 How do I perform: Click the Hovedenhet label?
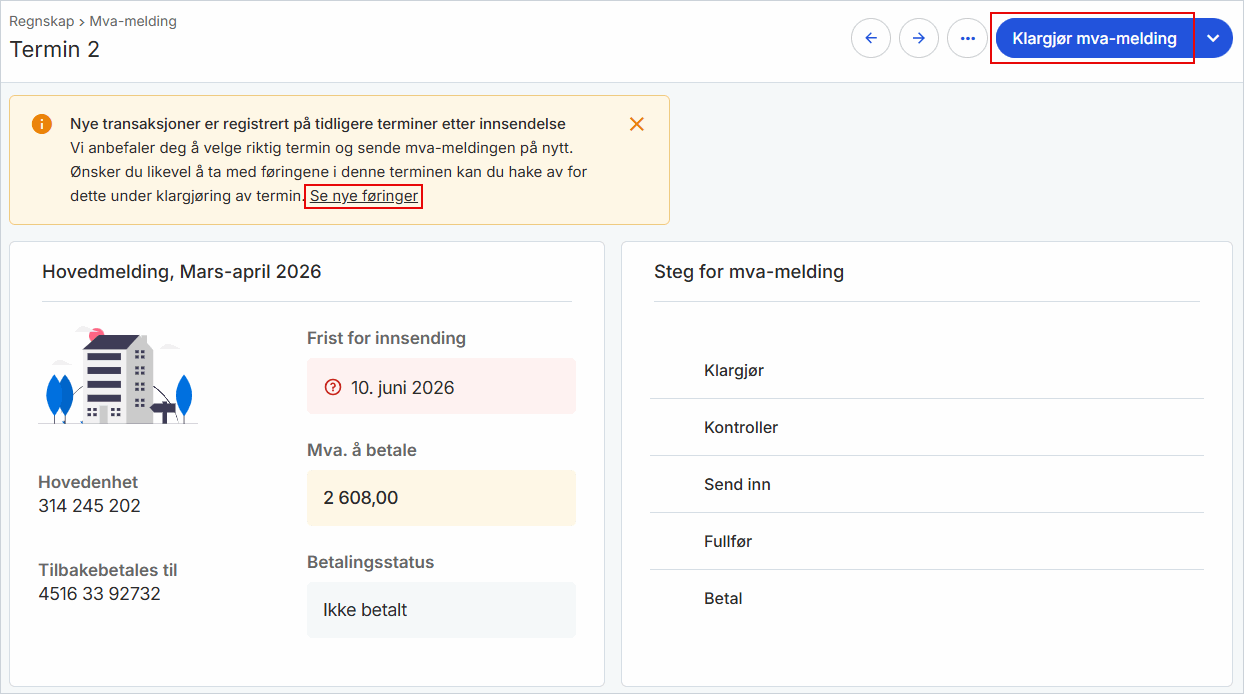(x=88, y=482)
